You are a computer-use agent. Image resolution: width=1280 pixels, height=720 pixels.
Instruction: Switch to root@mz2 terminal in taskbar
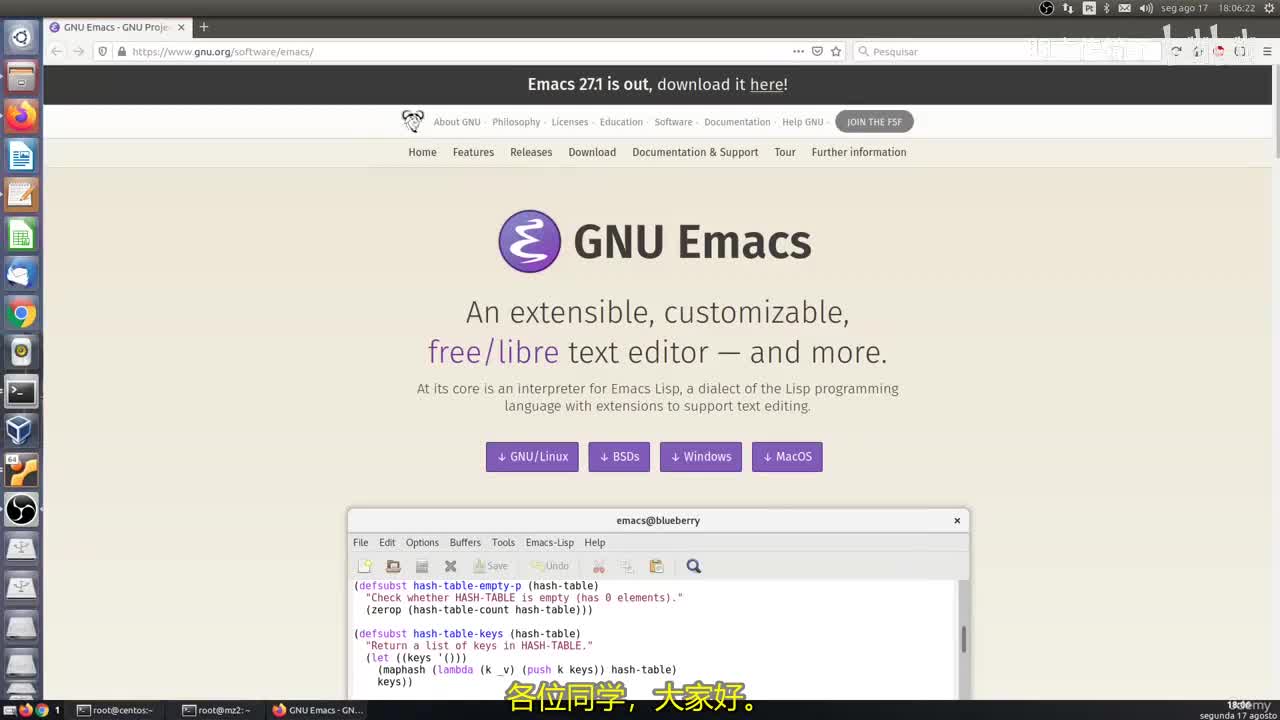click(x=216, y=710)
